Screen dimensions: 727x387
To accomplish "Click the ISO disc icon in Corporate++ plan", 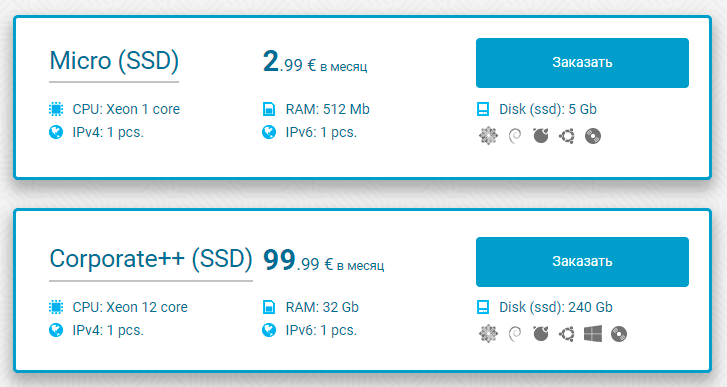I will tap(619, 334).
